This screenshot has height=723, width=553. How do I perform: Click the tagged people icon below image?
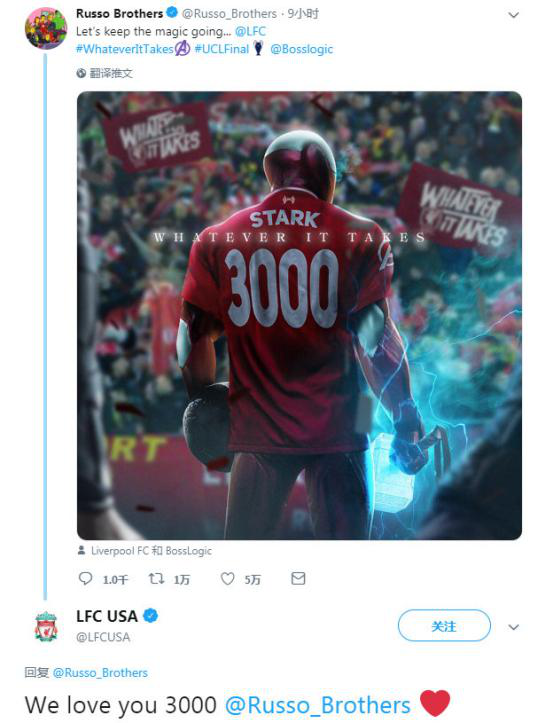click(82, 550)
